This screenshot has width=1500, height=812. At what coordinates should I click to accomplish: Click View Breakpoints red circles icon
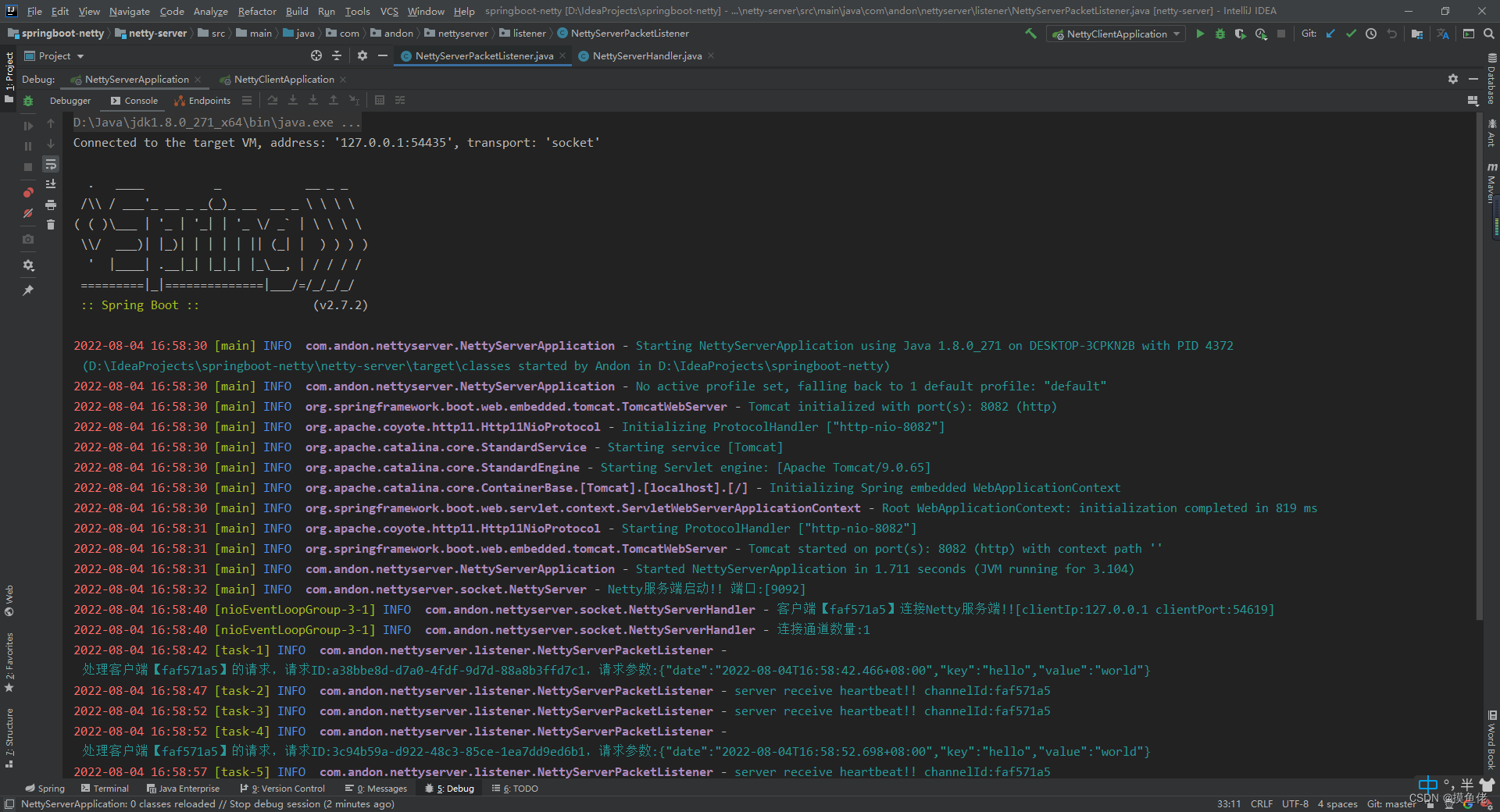28,192
